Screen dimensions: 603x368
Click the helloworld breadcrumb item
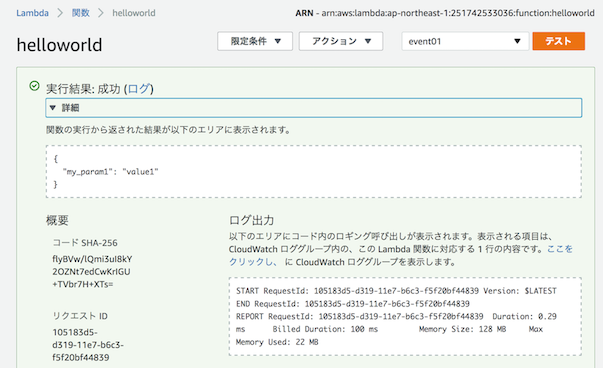[x=134, y=13]
